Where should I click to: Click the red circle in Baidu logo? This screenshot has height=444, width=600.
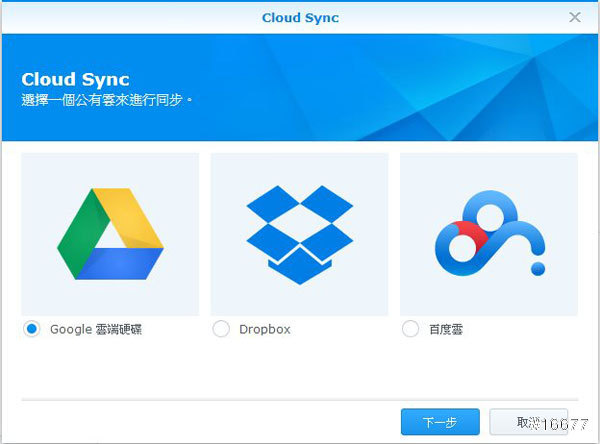[x=461, y=240]
